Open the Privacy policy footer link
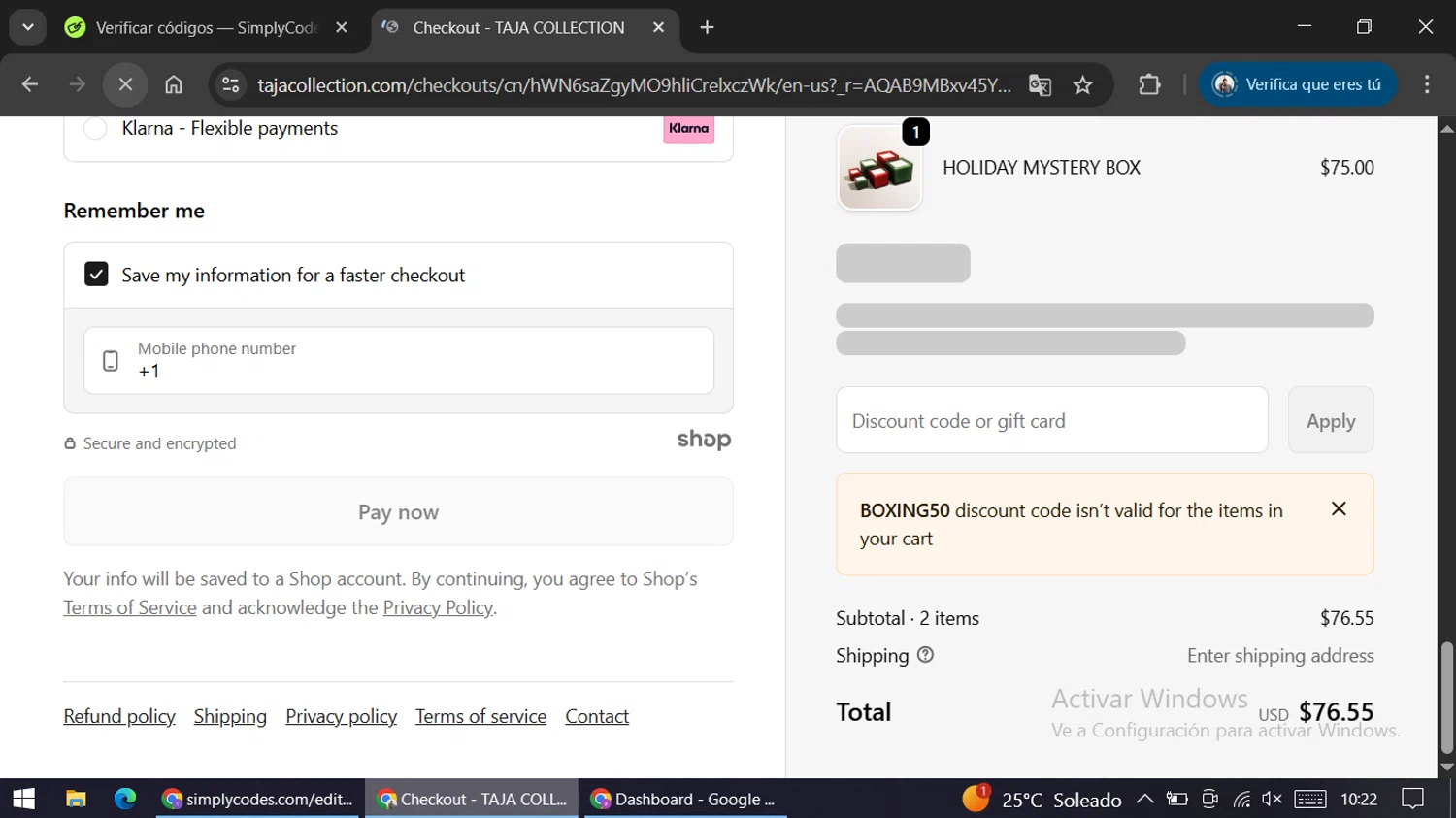The height and width of the screenshot is (818, 1456). (341, 716)
